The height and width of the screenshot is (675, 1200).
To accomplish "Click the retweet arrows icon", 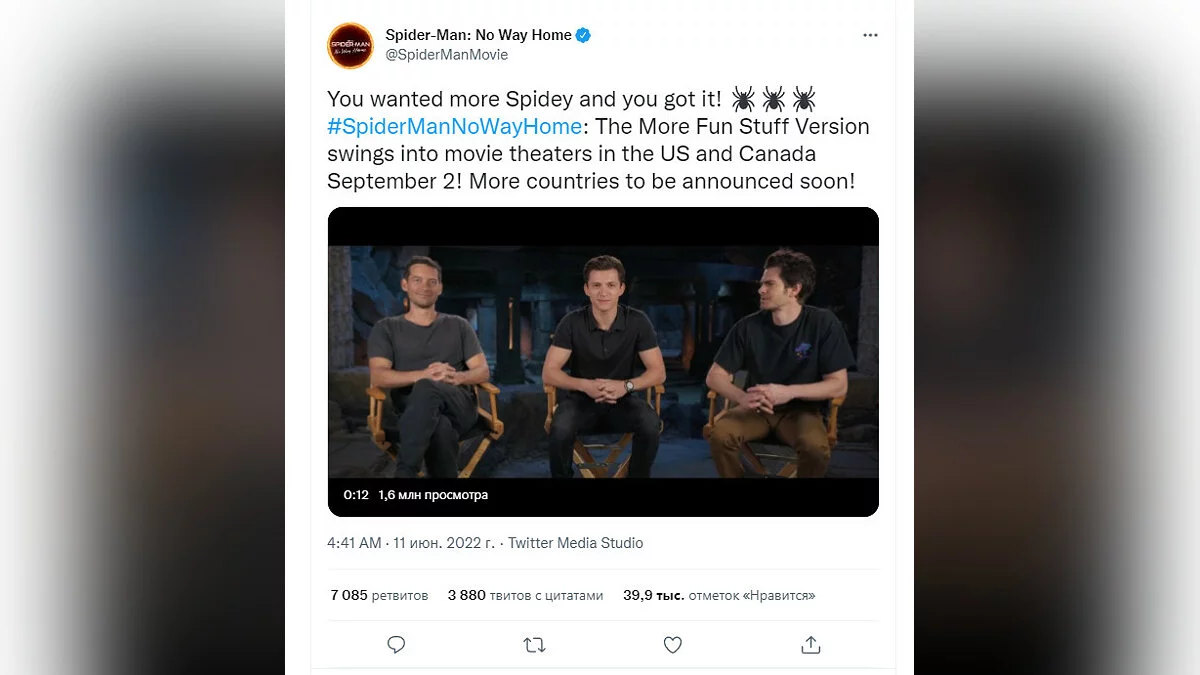I will pos(534,645).
